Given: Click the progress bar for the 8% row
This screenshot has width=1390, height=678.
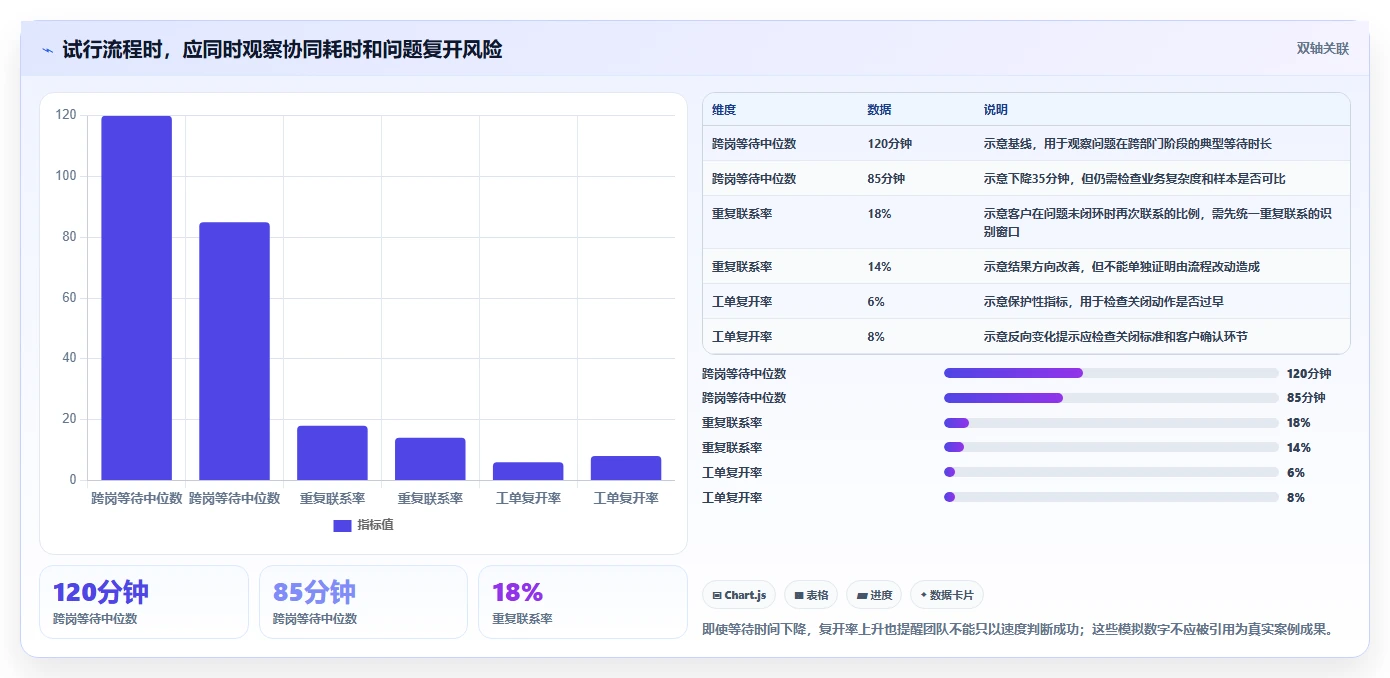Looking at the screenshot, I should pyautogui.click(x=1111, y=497).
